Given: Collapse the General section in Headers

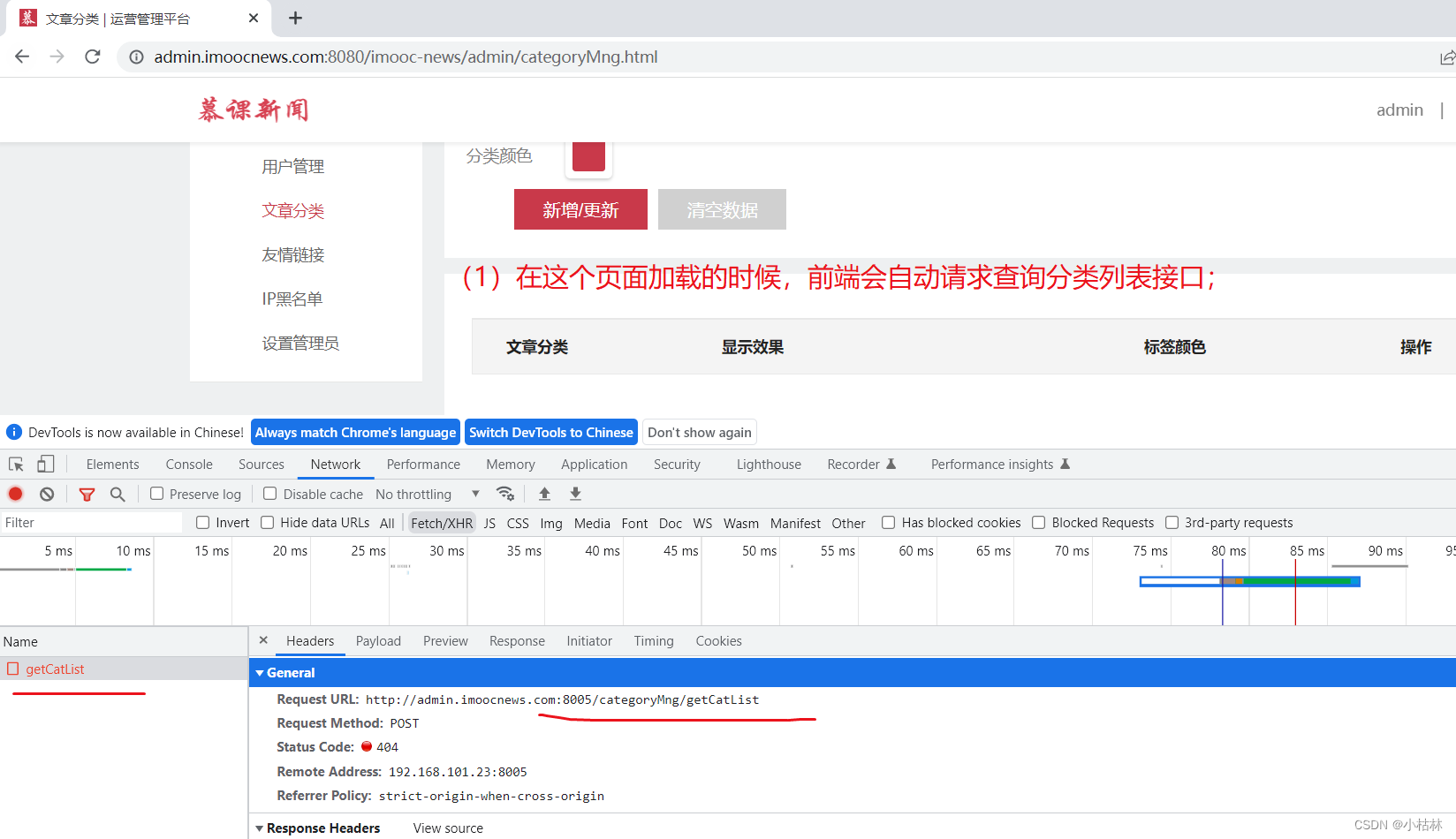Looking at the screenshot, I should pos(259,672).
